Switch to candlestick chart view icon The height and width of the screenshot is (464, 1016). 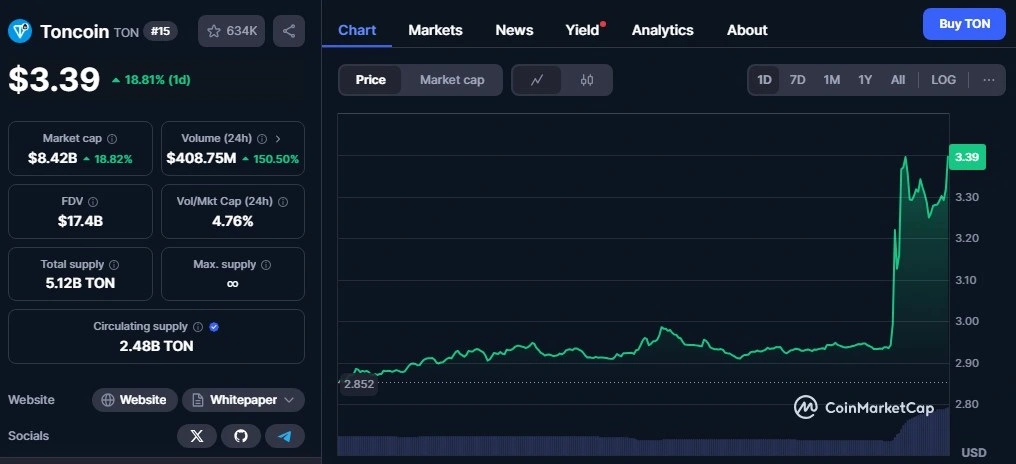point(587,80)
